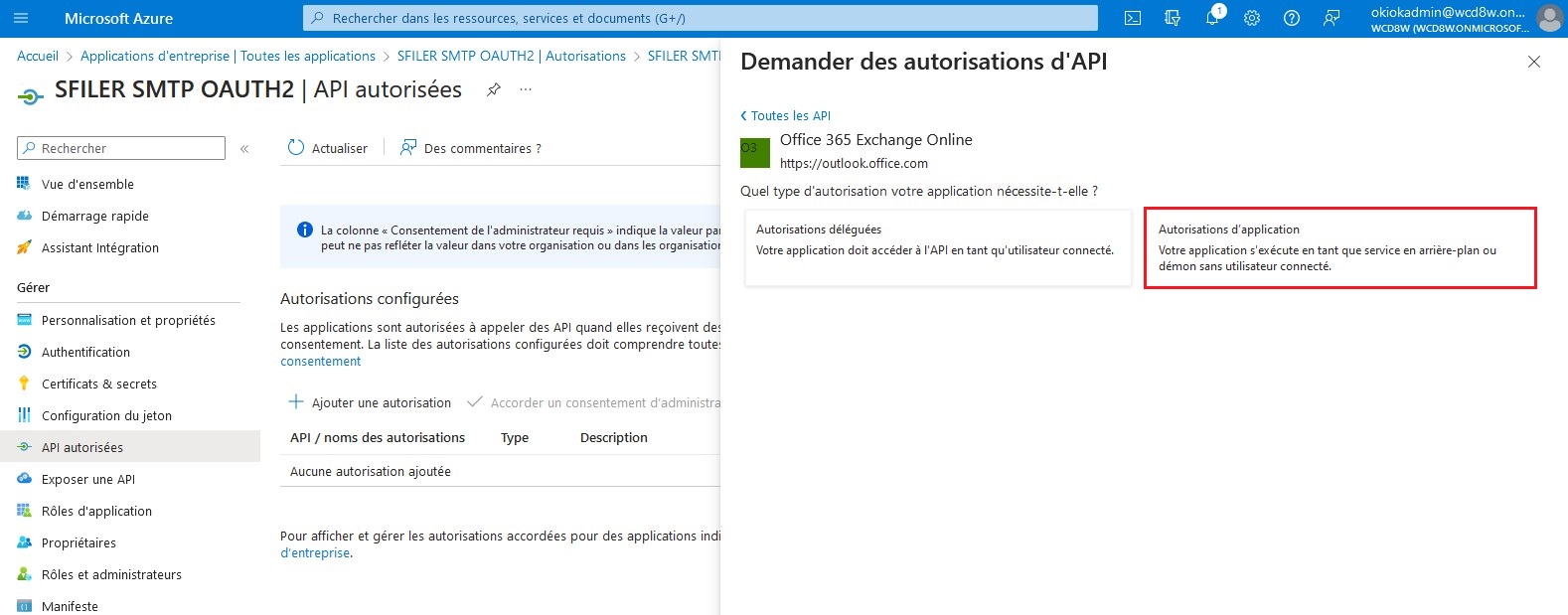Choose Autorisations déléguées card
The width and height of the screenshot is (1568, 615).
[938, 247]
